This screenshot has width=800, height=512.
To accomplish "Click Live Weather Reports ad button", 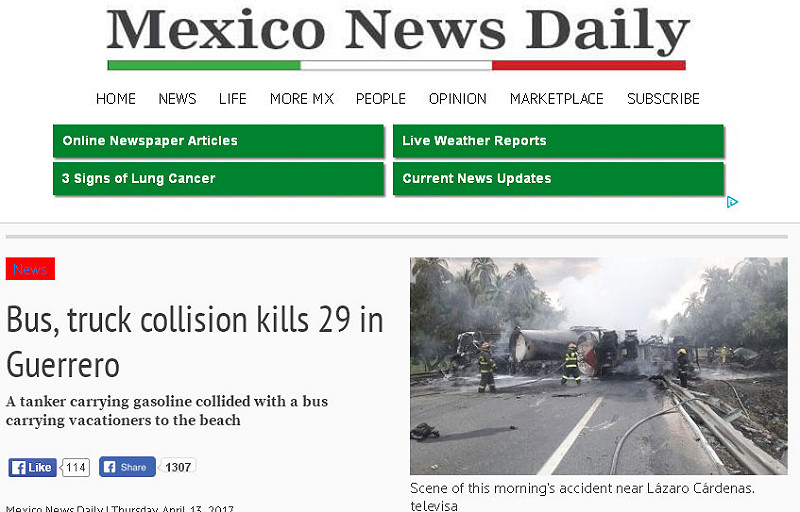I will coord(558,141).
